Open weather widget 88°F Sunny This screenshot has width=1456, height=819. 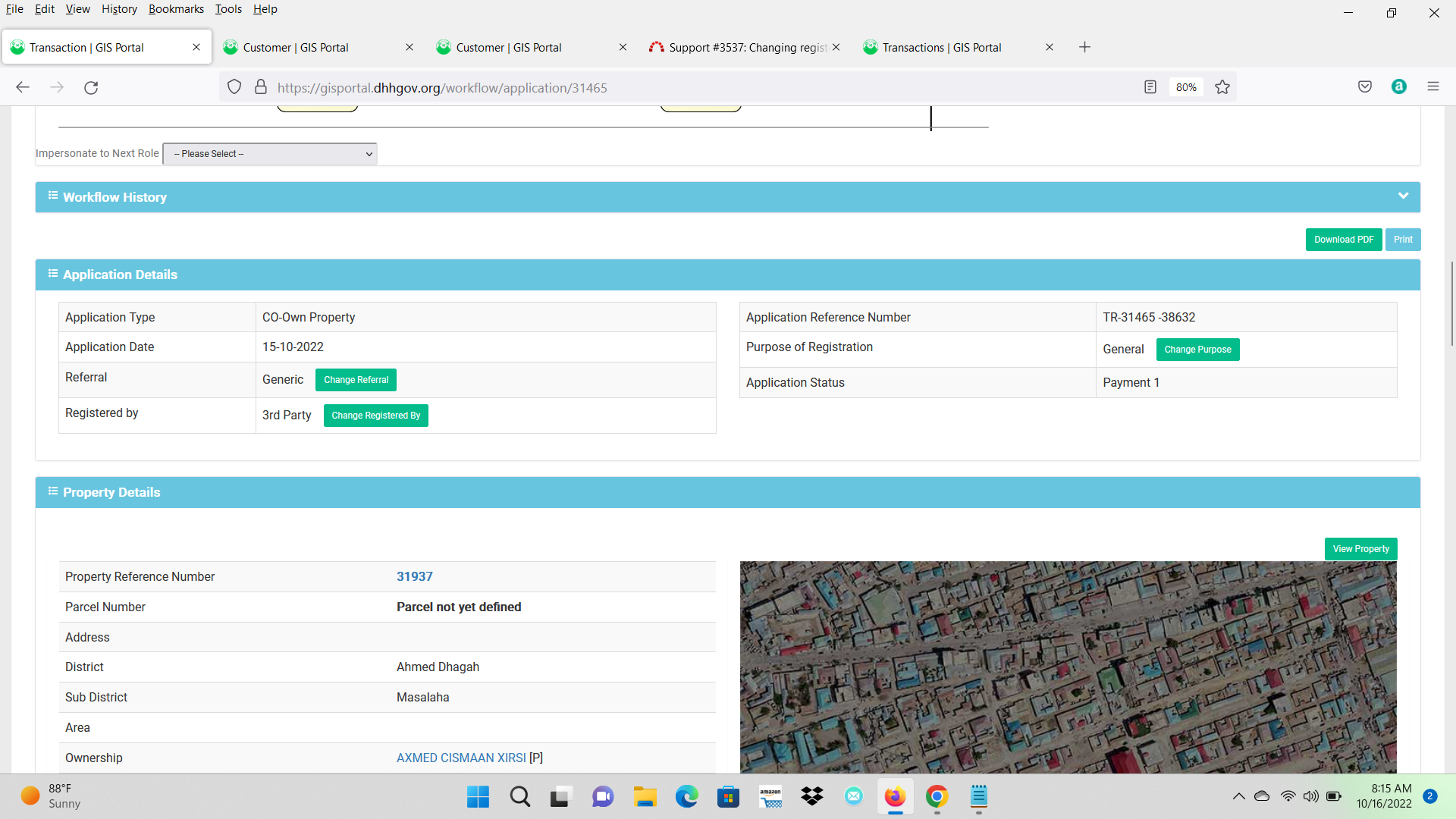click(x=52, y=796)
